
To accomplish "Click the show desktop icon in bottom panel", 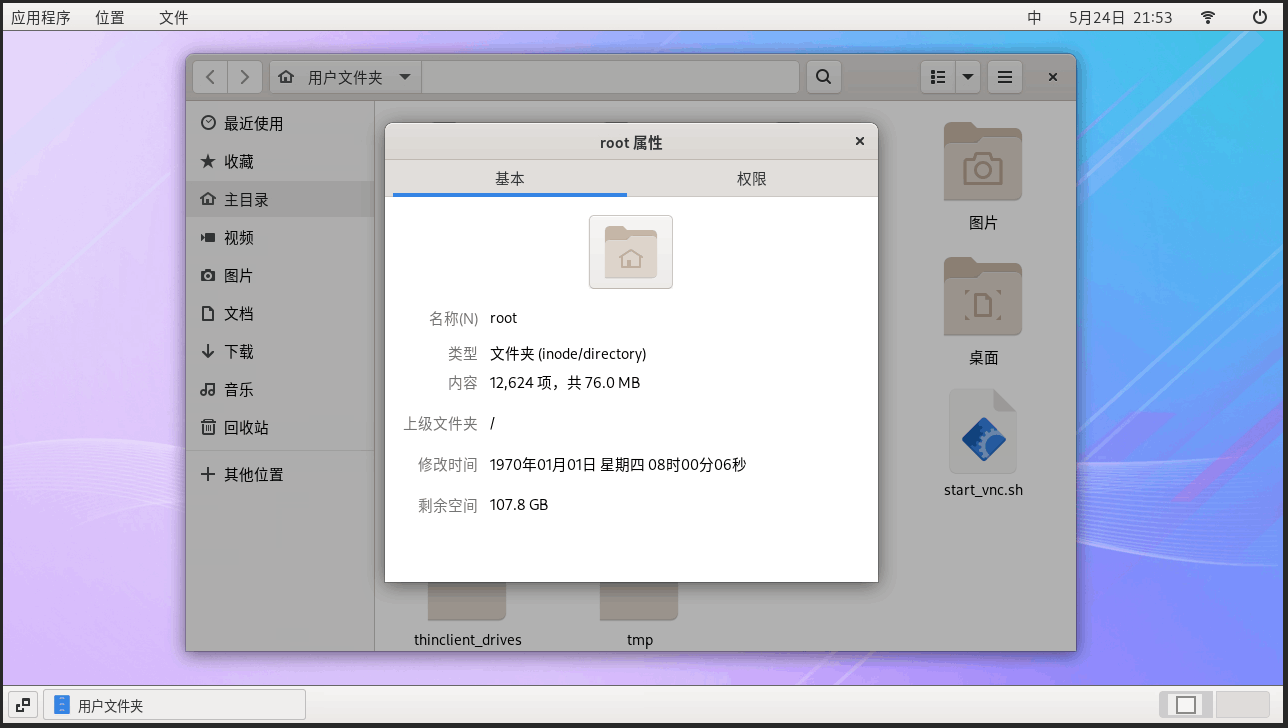I will (x=23, y=705).
